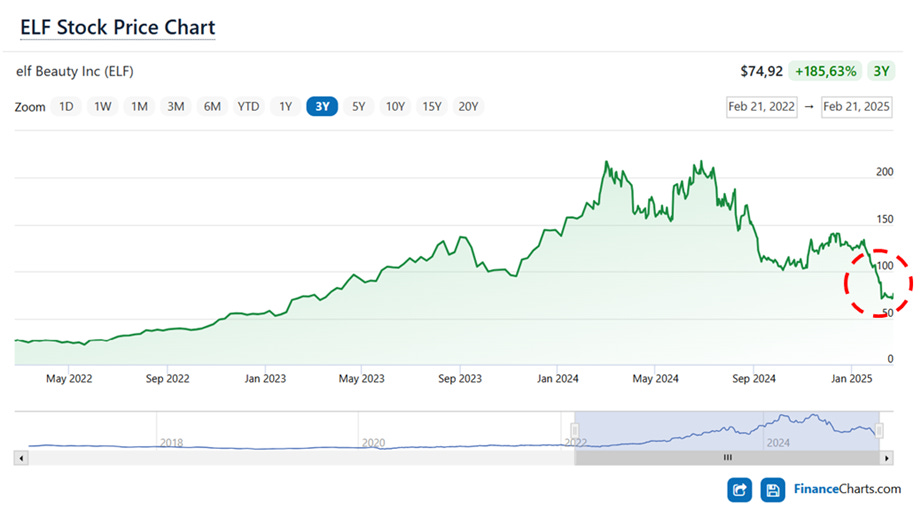This screenshot has height=517, width=921.
Task: Select the 10Y zoom range
Action: (395, 106)
